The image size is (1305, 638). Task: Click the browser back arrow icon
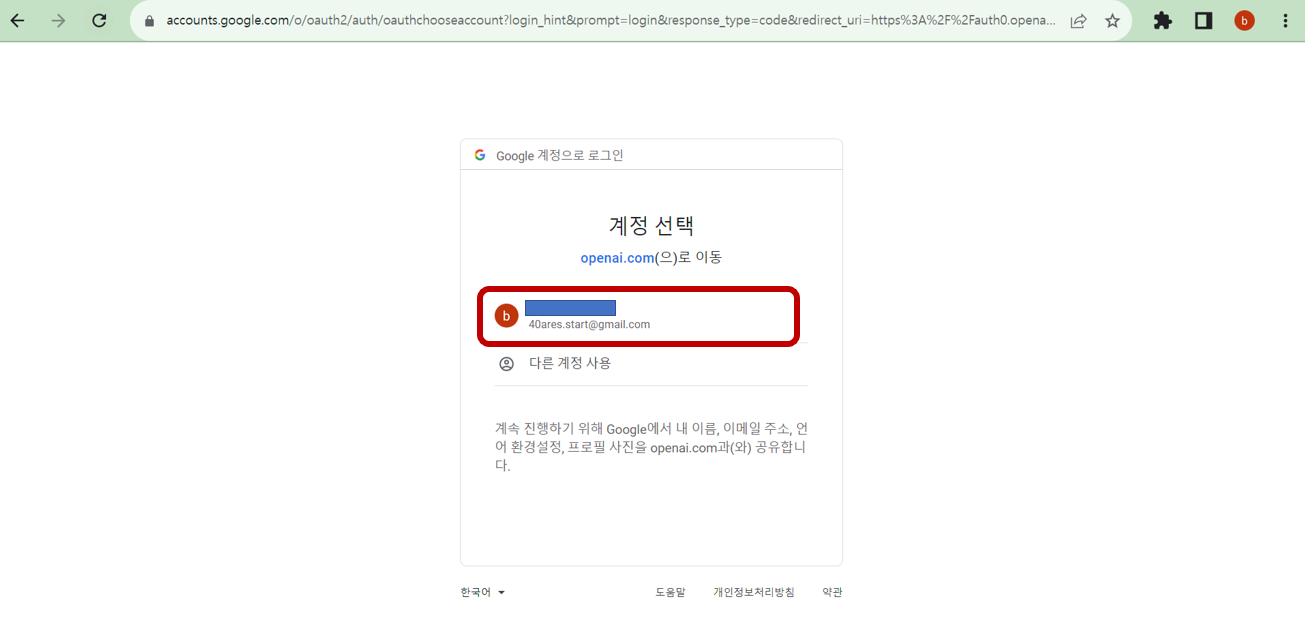coord(17,20)
